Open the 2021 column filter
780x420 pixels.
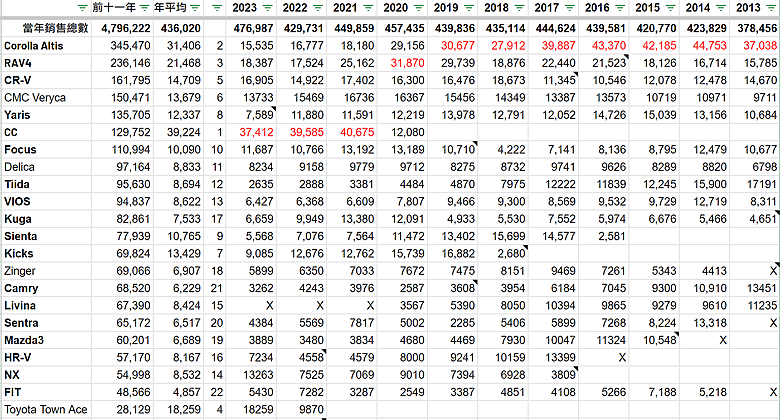tap(368, 8)
